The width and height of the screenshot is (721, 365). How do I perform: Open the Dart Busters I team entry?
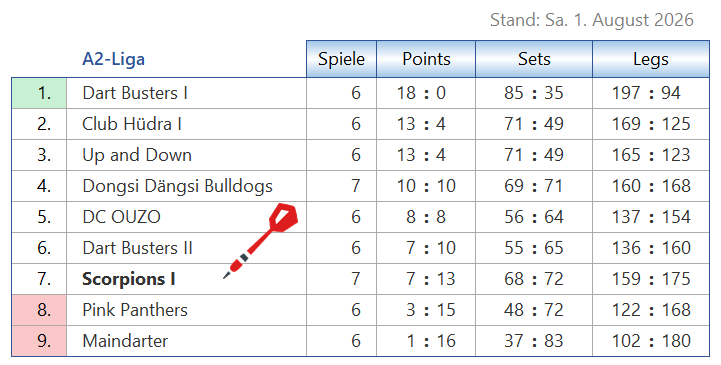point(135,93)
